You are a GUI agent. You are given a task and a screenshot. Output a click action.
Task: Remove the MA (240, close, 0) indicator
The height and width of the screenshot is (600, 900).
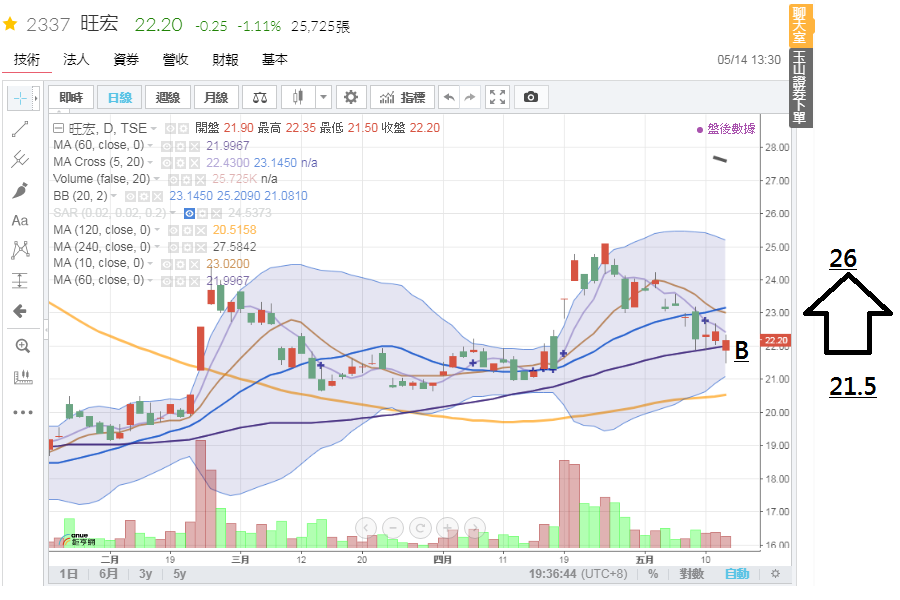tap(201, 247)
